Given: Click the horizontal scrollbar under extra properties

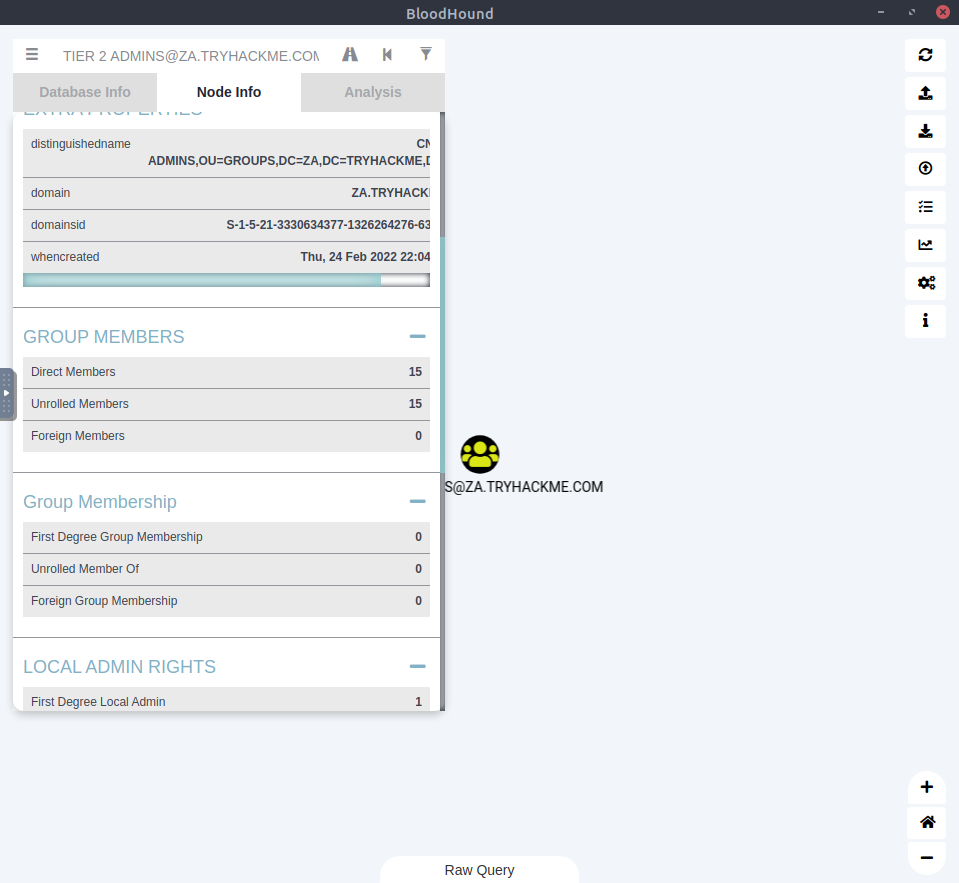Looking at the screenshot, I should 202,281.
